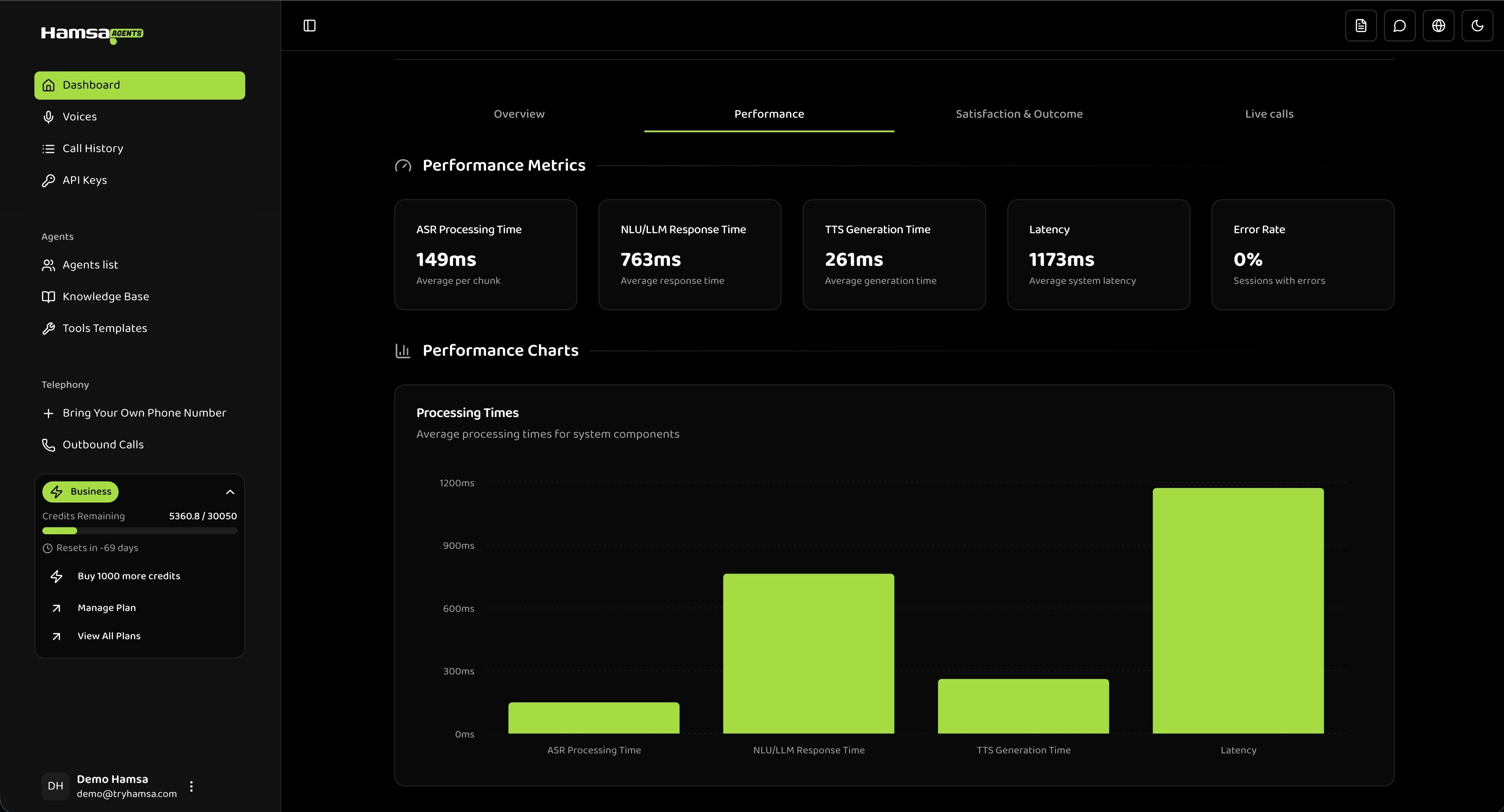
Task: Open the language globe selector
Action: click(1439, 25)
